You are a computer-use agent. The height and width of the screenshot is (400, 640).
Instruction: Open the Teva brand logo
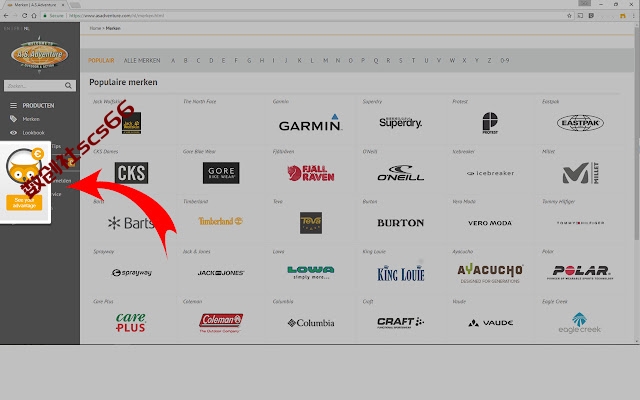click(311, 223)
